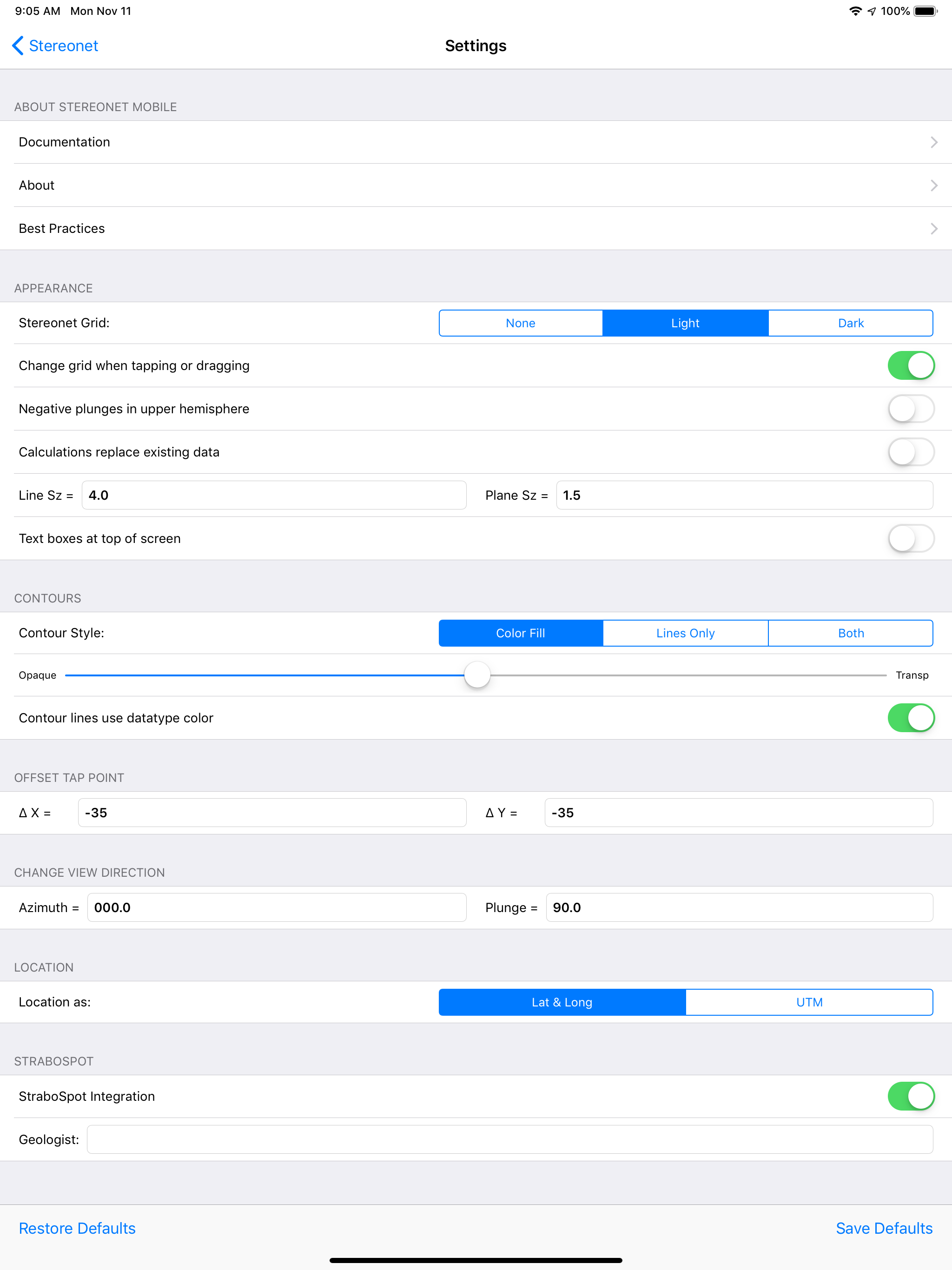952x1270 pixels.
Task: Choose UTM location format
Action: pos(810,1002)
